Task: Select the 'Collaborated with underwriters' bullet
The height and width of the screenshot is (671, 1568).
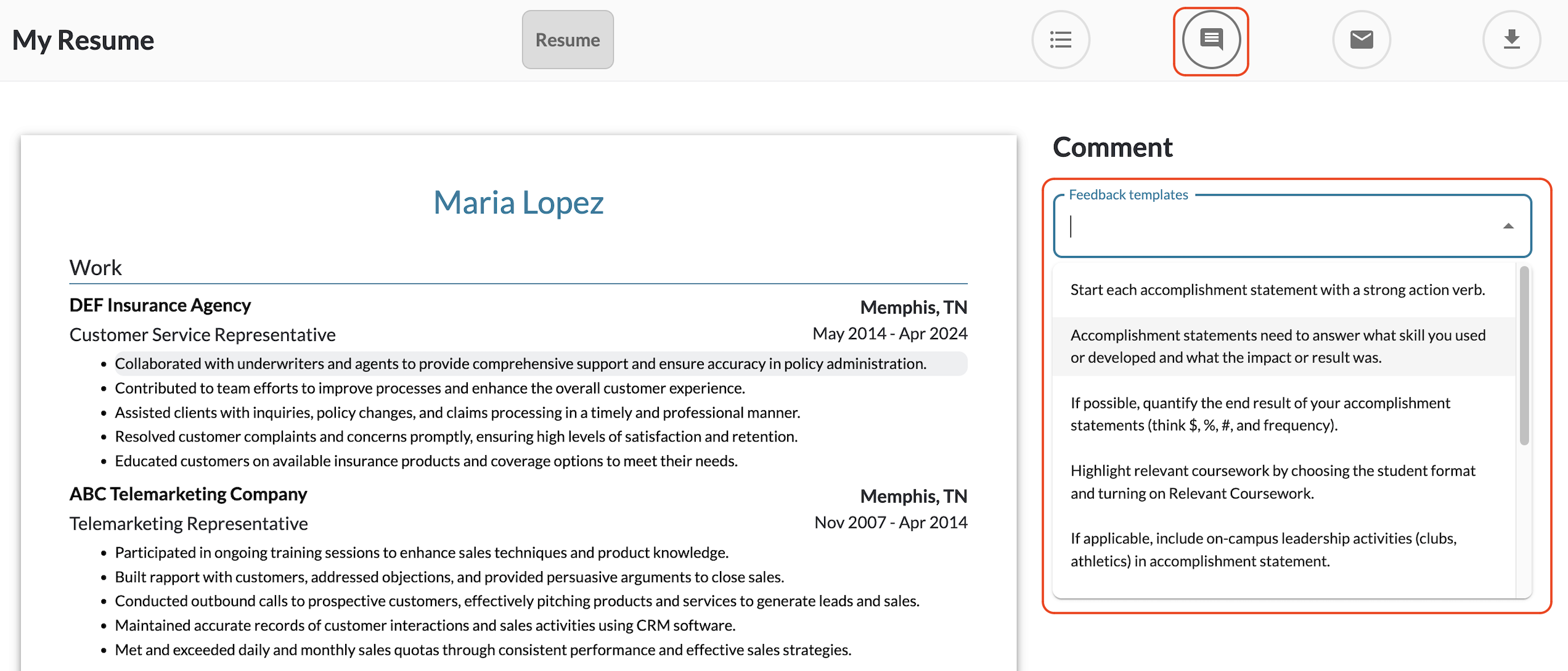Action: [520, 364]
